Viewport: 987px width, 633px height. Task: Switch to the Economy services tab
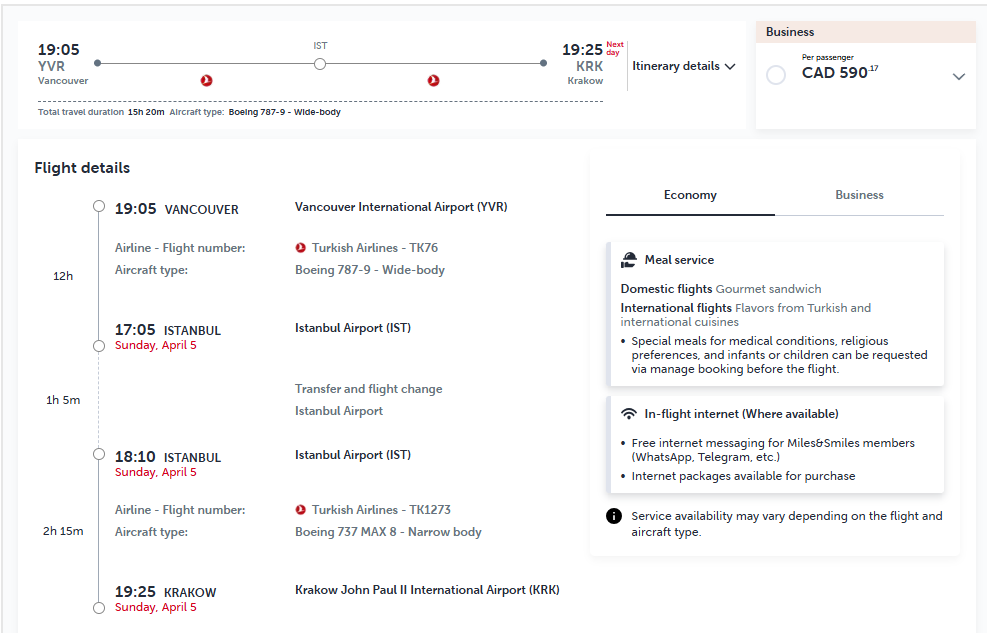pyautogui.click(x=691, y=196)
